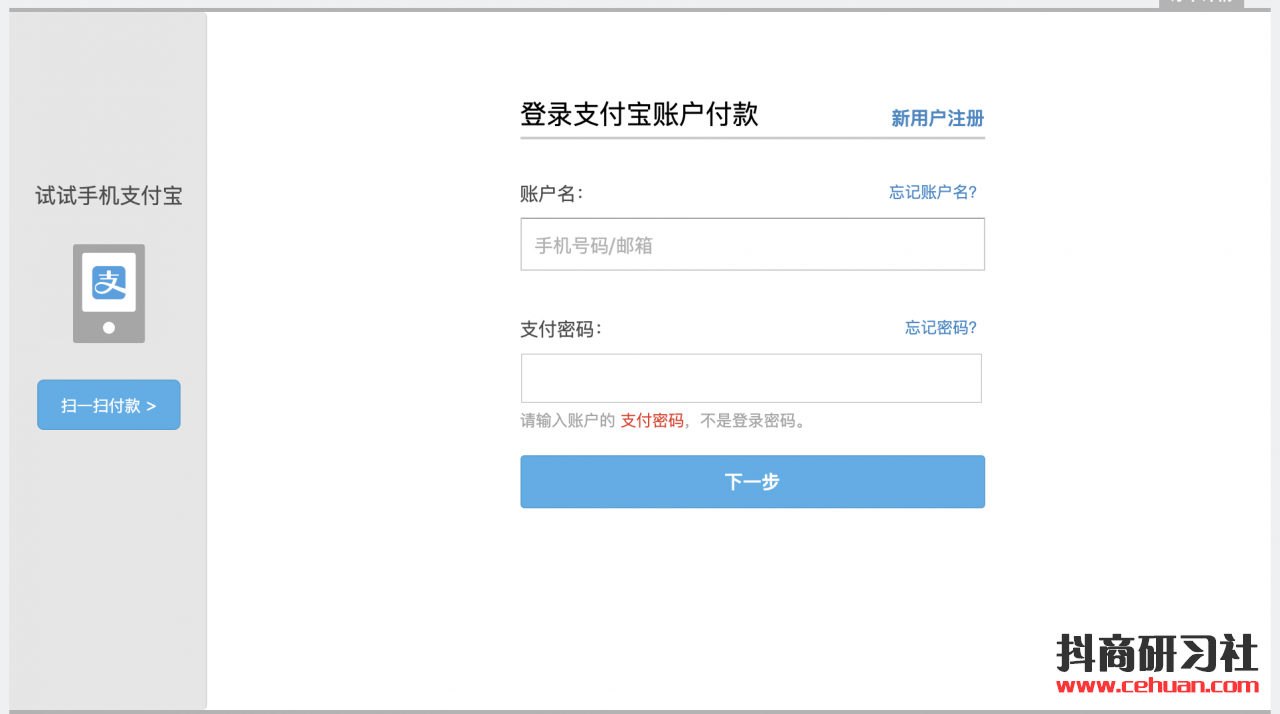Click the 忘记账户名? link
Viewport: 1280px width, 714px height.
point(933,192)
